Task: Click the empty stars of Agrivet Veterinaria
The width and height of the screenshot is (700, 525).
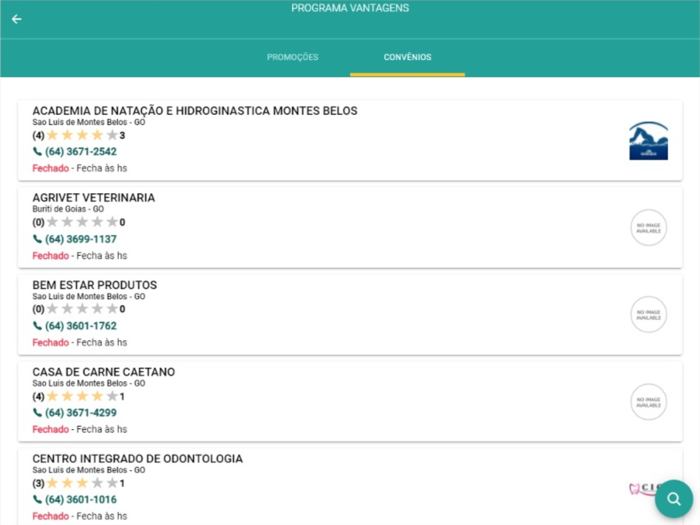Action: click(82, 222)
